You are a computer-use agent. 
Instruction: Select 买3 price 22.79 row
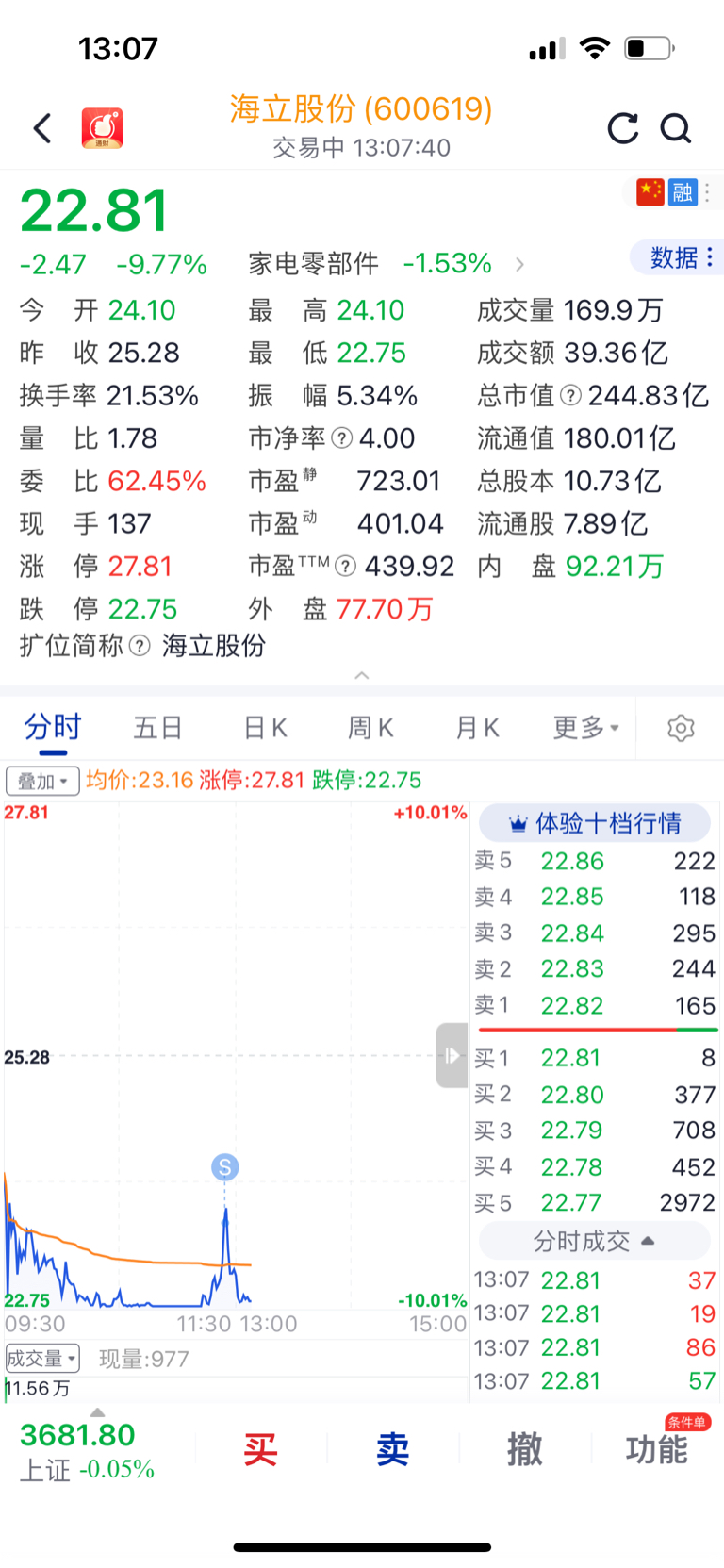click(595, 1131)
